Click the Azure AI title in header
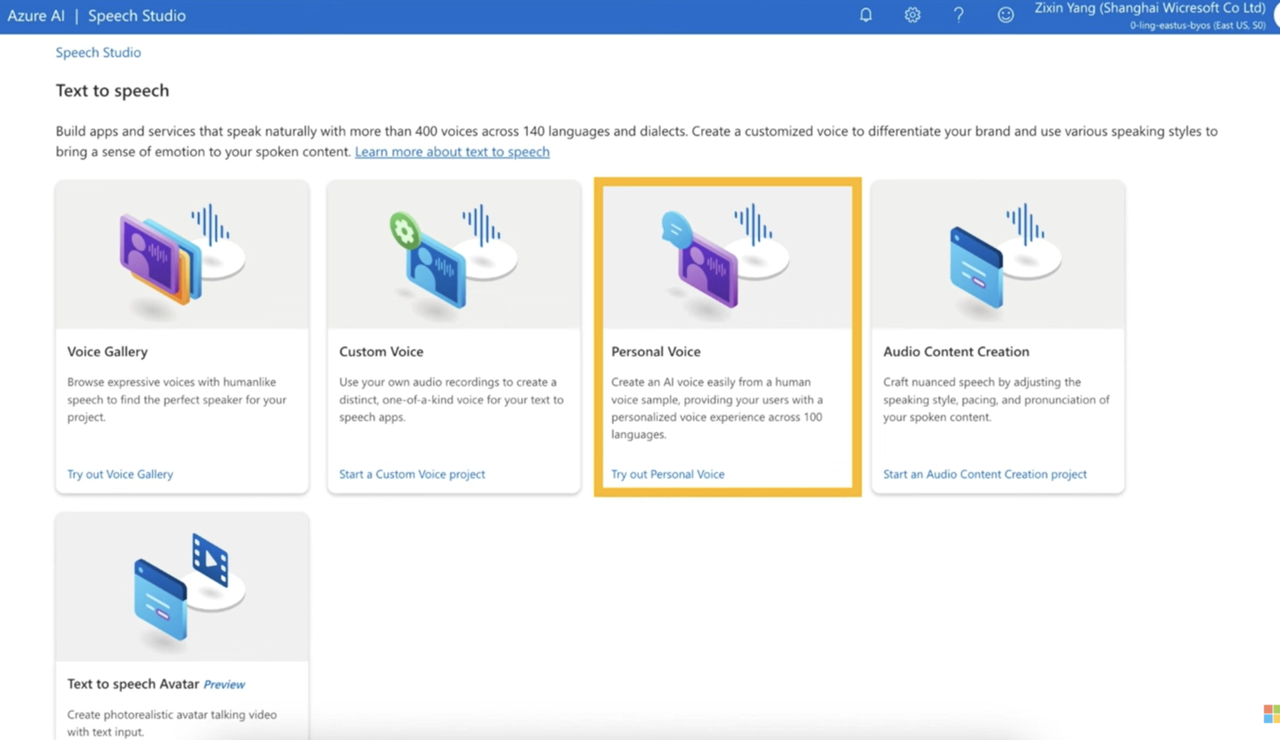Screen dimensions: 1280x740 click(x=36, y=15)
